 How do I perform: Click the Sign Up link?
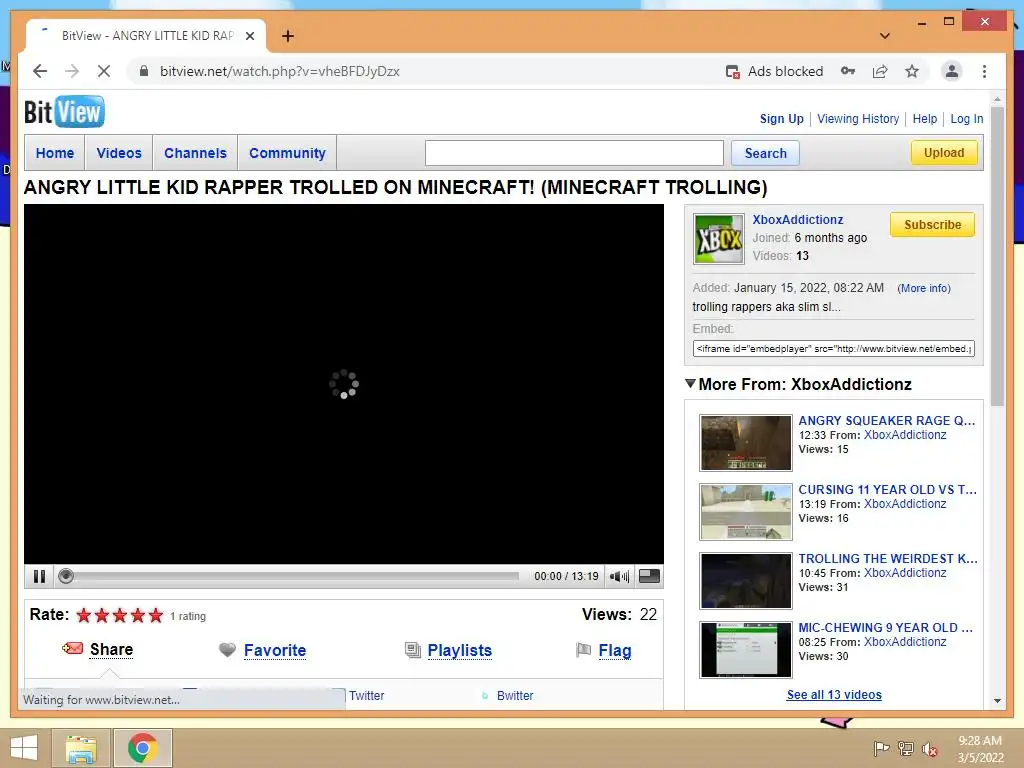[781, 119]
